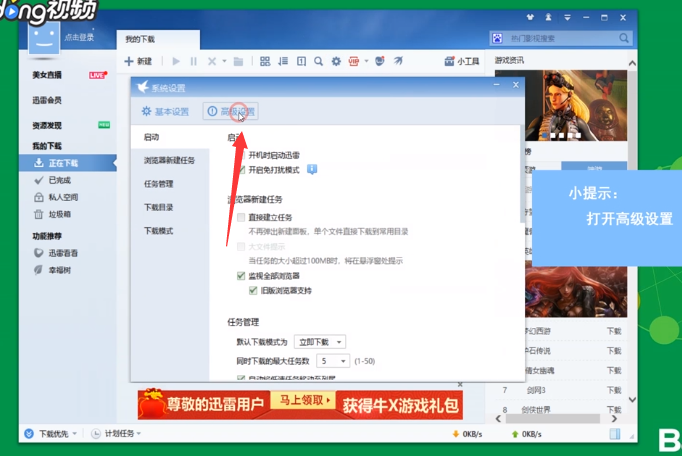Open 垃圾箱 in the sidebar
The image size is (682, 456).
(x=60, y=215)
